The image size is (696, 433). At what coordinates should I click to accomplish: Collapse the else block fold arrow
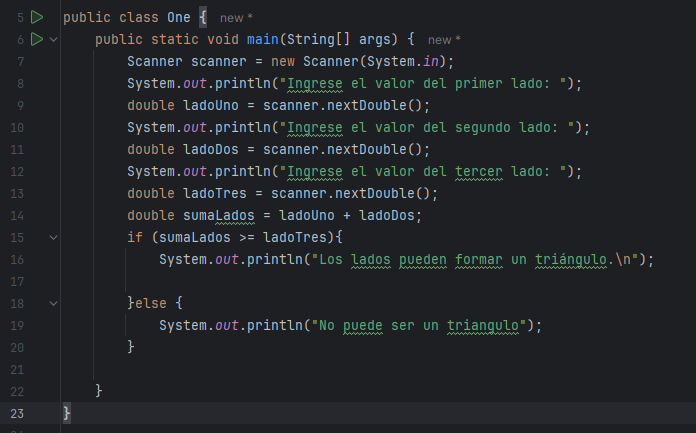pyautogui.click(x=53, y=304)
